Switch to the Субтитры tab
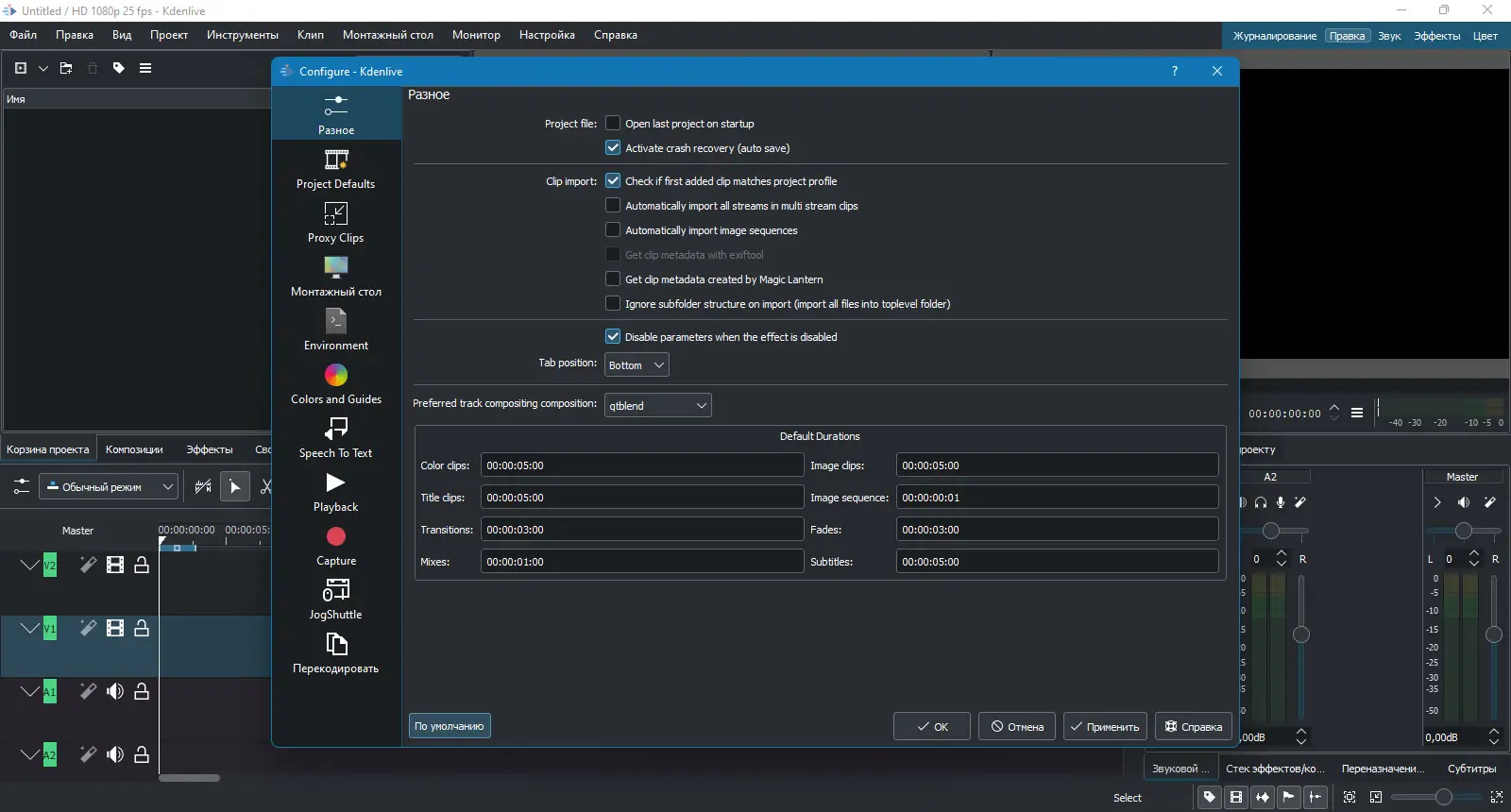 tap(1471, 769)
